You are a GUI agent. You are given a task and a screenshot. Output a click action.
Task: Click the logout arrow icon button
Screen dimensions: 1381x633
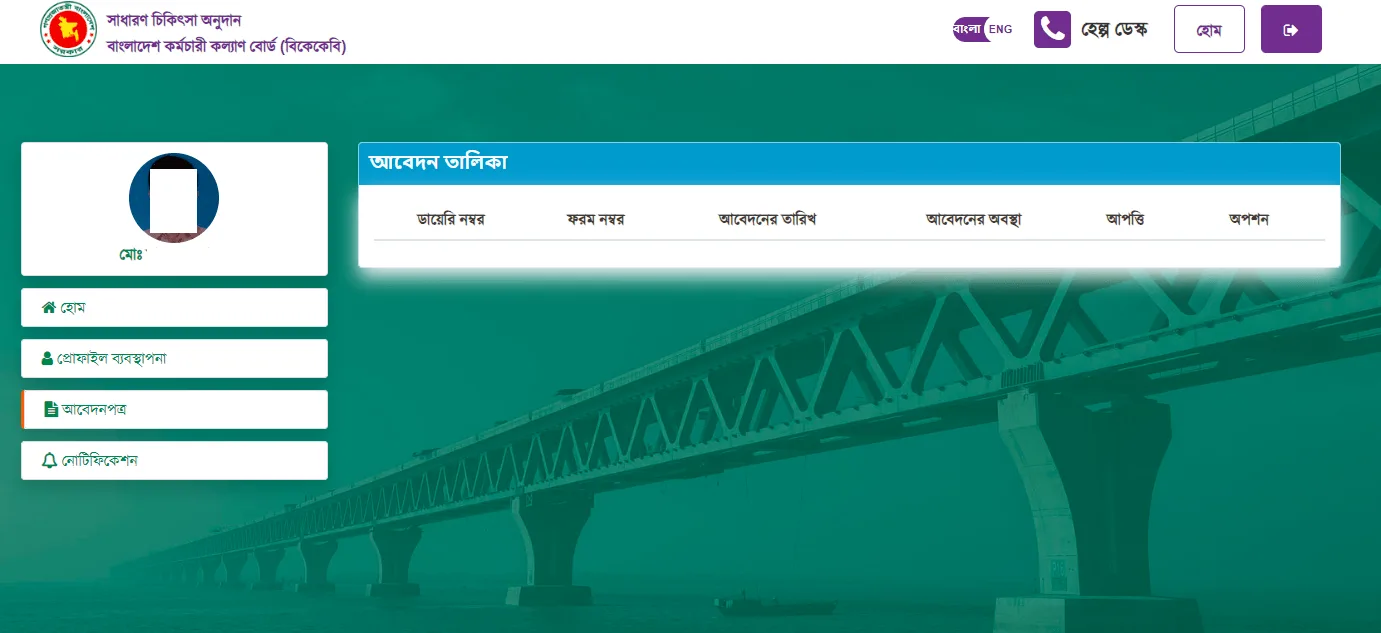[1291, 29]
